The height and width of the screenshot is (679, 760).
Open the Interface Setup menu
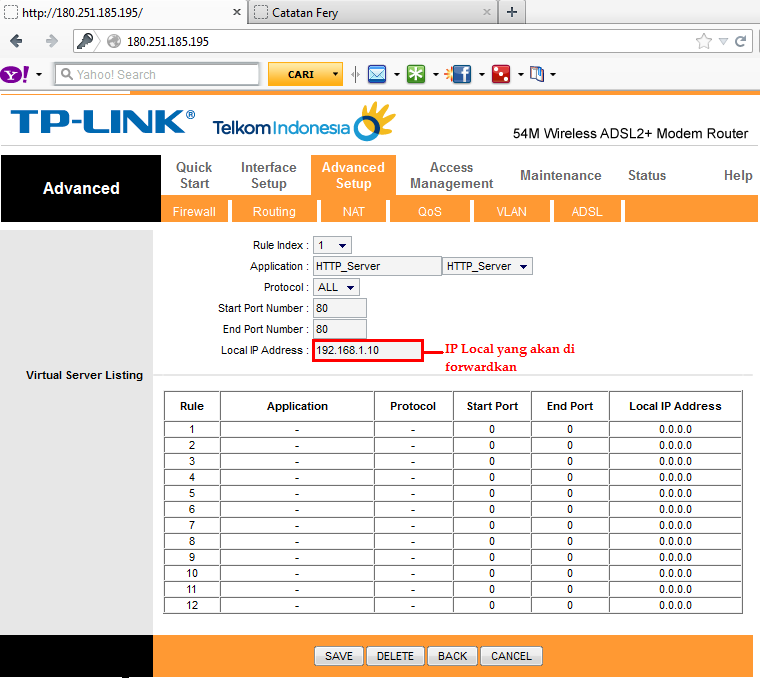coord(269,175)
